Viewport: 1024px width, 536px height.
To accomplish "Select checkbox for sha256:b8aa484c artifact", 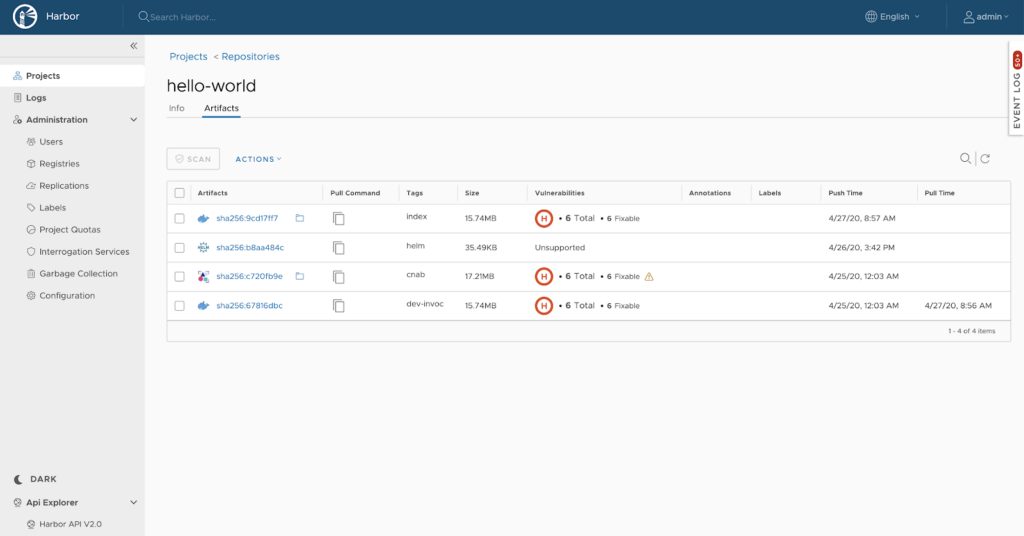I will (x=180, y=247).
